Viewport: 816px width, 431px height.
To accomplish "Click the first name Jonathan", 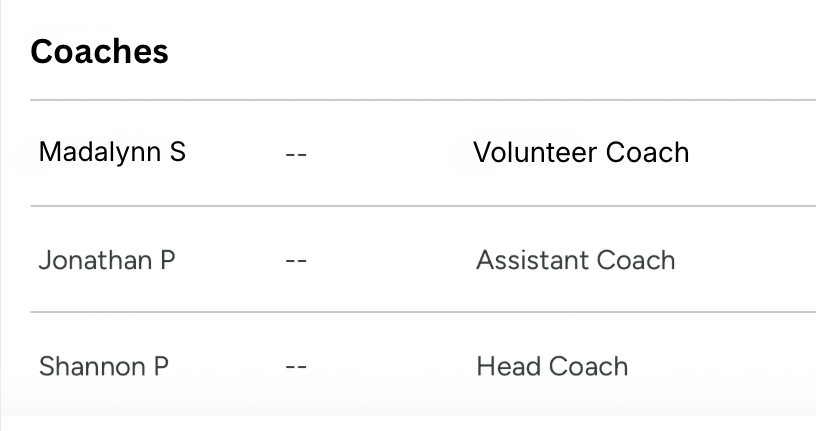I will click(93, 260).
